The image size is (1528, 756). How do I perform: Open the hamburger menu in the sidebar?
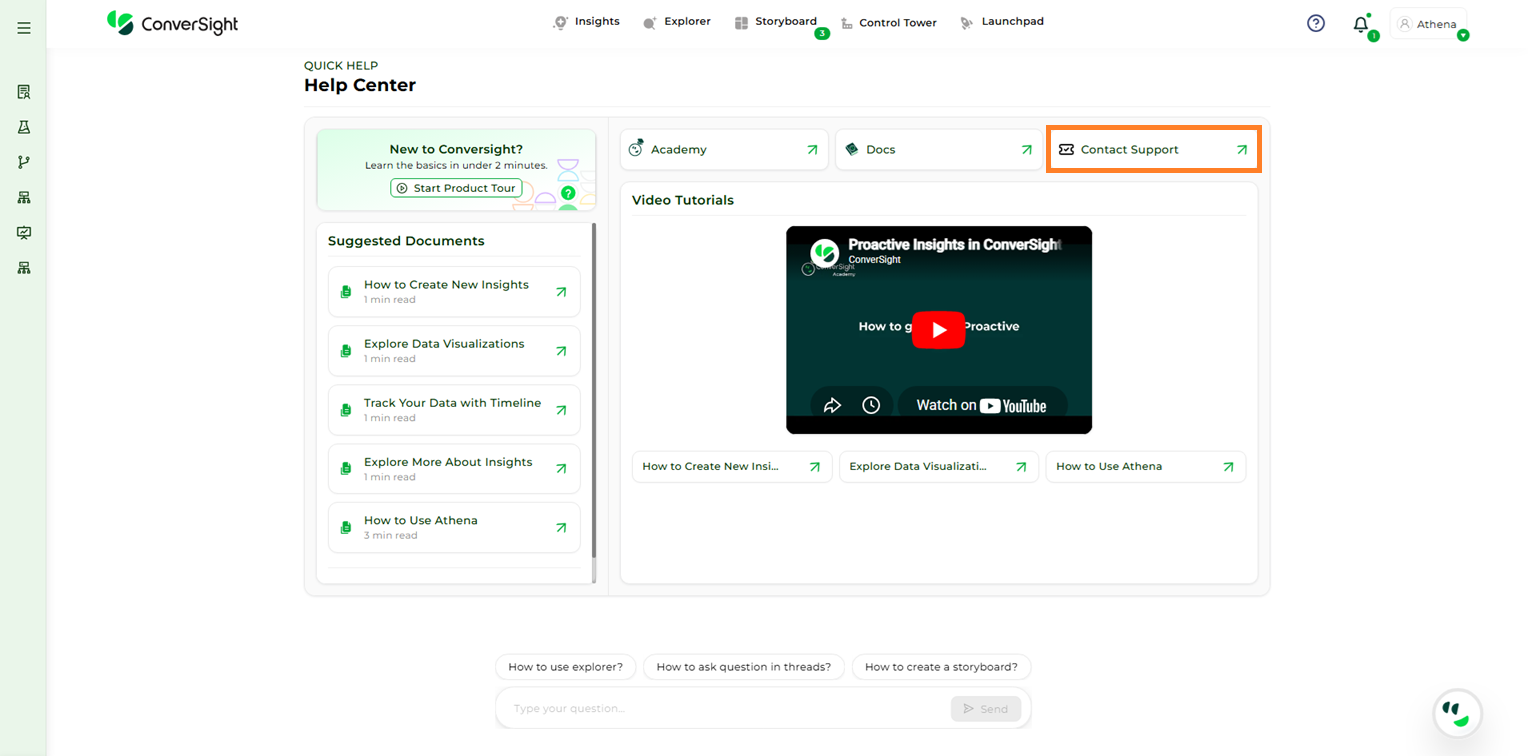click(x=24, y=28)
